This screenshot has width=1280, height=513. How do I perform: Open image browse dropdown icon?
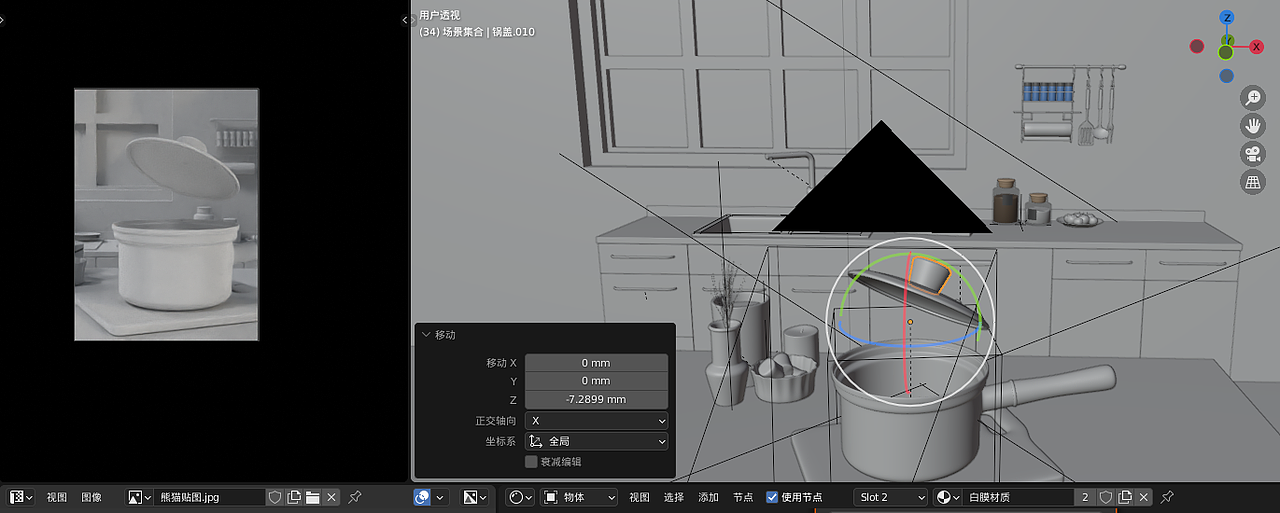[140, 497]
